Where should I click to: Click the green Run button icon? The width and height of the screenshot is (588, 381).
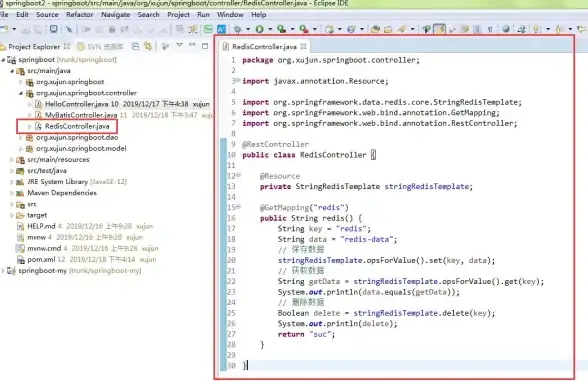(x=260, y=29)
